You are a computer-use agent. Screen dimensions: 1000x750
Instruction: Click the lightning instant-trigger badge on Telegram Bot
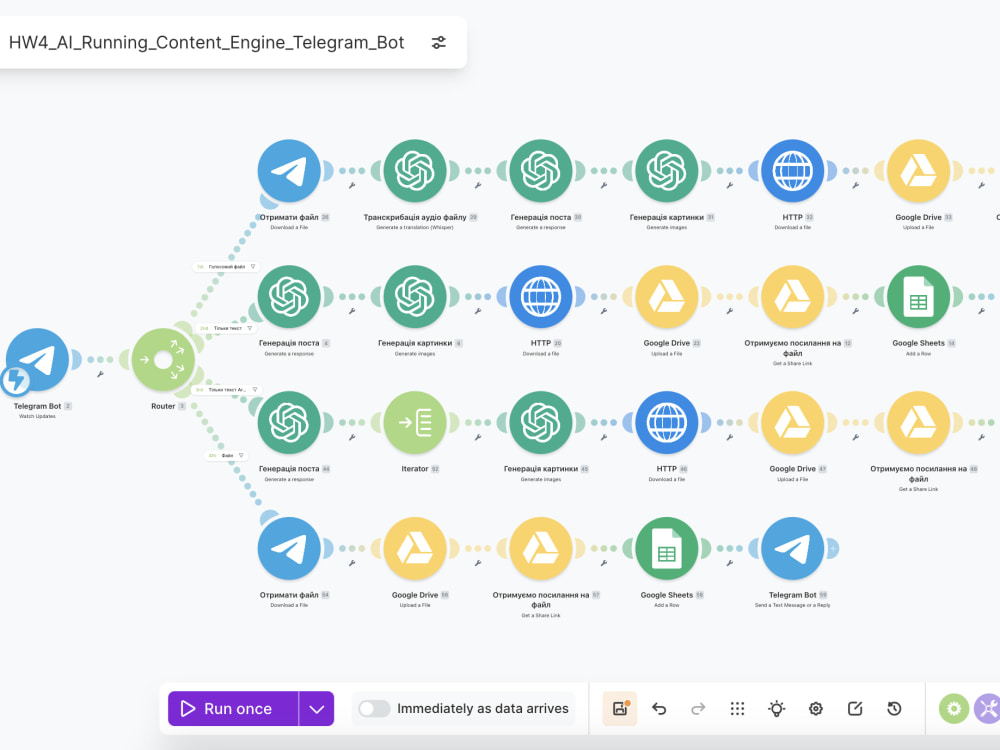pos(16,380)
